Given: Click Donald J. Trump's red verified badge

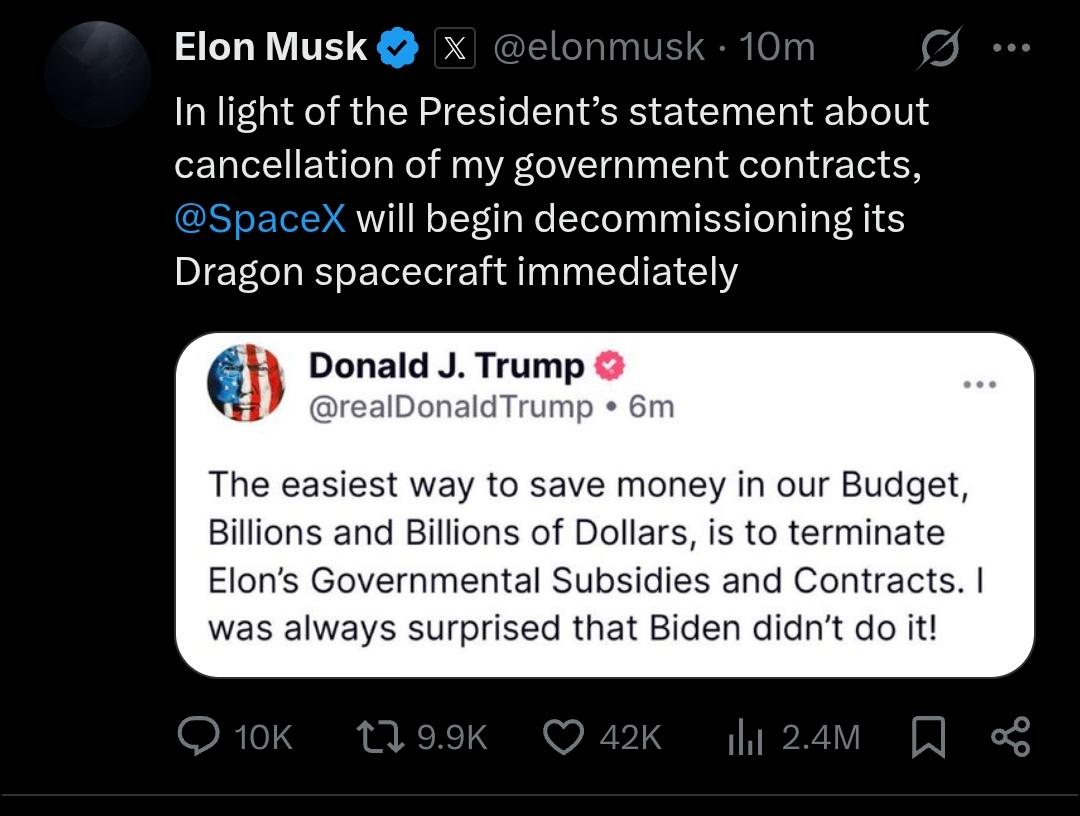Looking at the screenshot, I should [x=609, y=367].
